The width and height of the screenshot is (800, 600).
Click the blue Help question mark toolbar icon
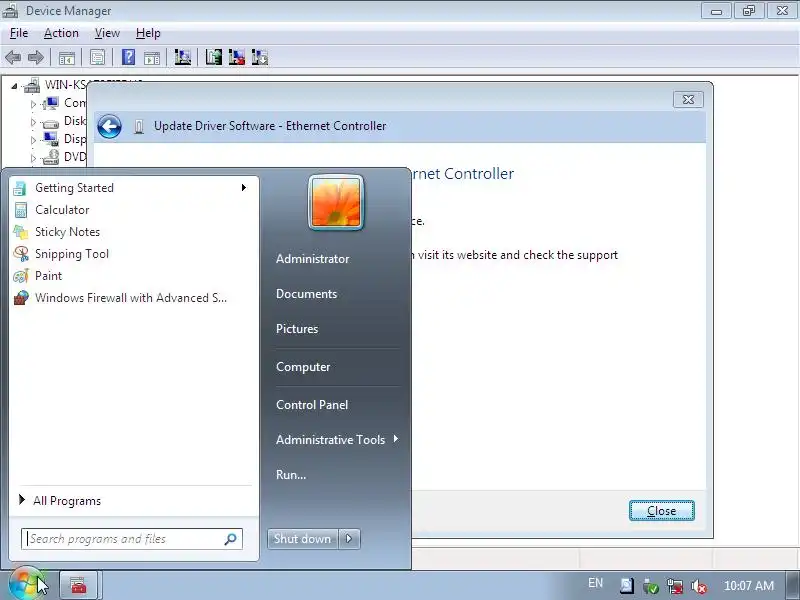(129, 57)
